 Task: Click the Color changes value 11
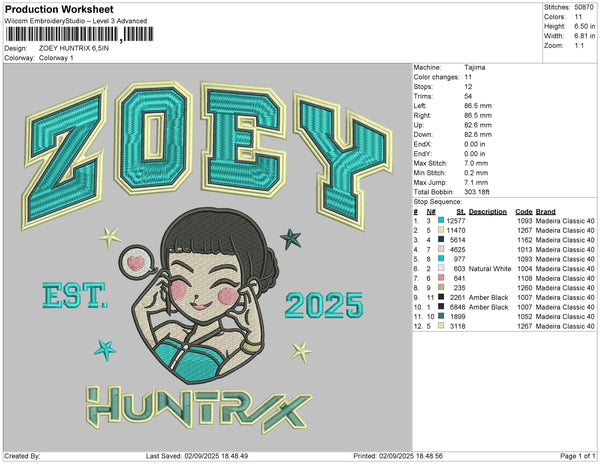[468, 77]
